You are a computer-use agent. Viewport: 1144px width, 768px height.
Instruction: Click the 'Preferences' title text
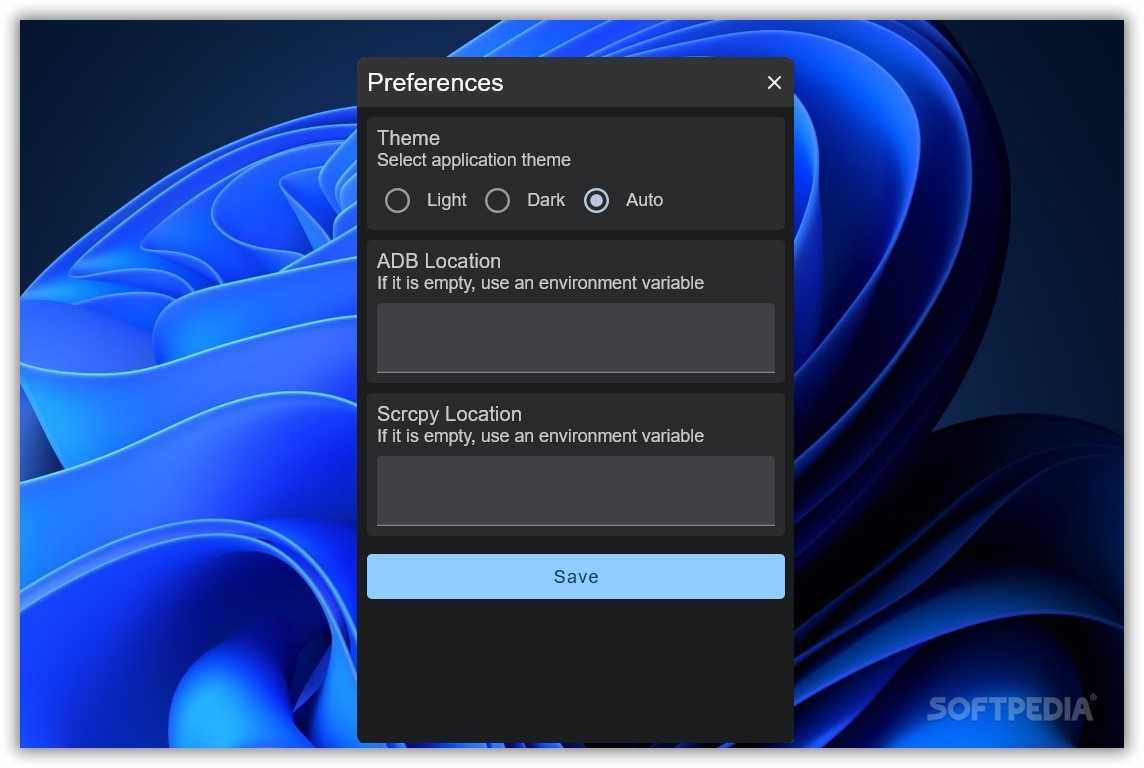click(435, 82)
